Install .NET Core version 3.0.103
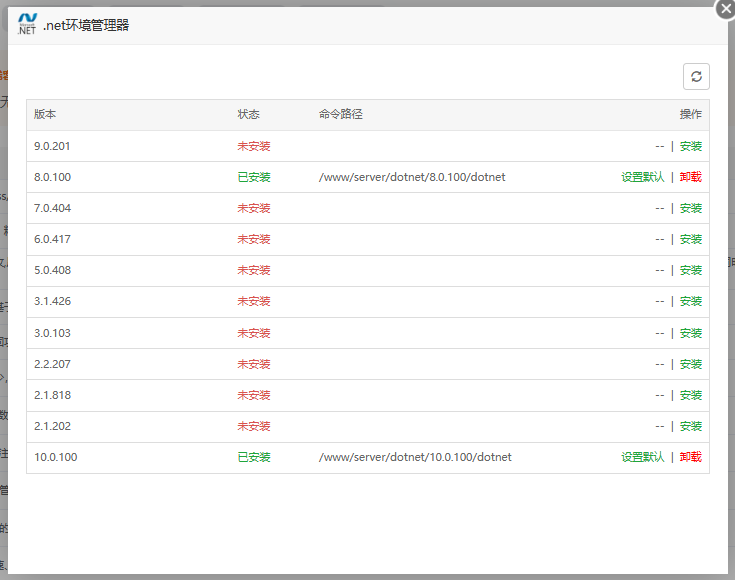This screenshot has width=735, height=580. point(690,333)
